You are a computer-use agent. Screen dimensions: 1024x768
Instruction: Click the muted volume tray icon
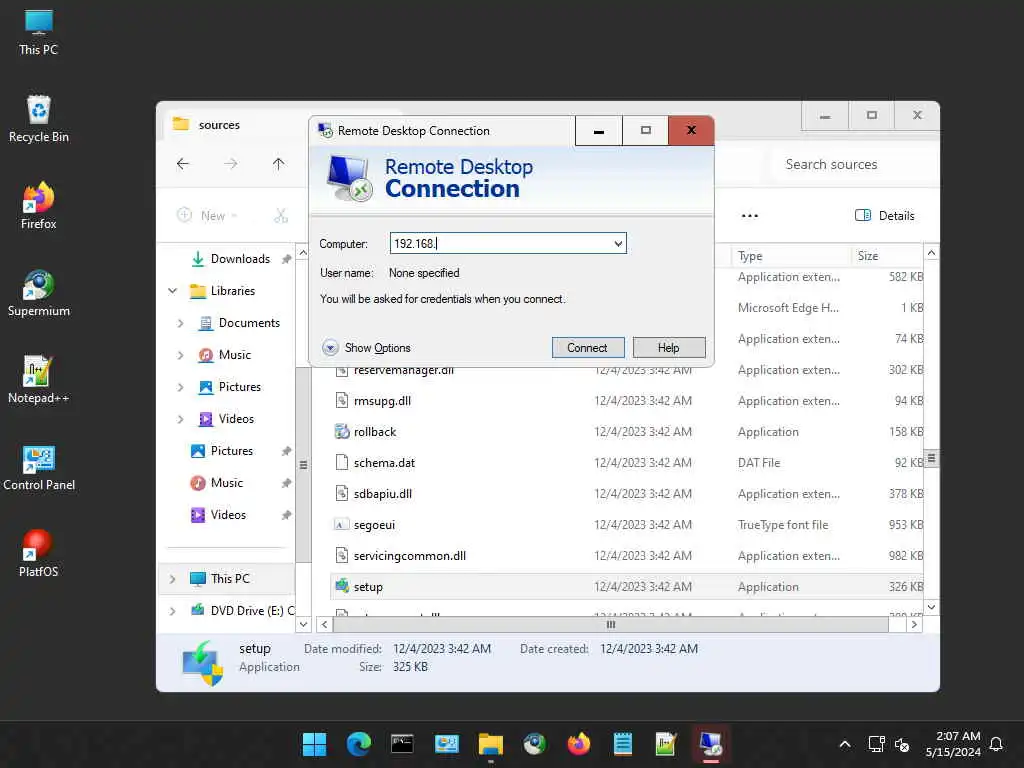pyautogui.click(x=902, y=744)
